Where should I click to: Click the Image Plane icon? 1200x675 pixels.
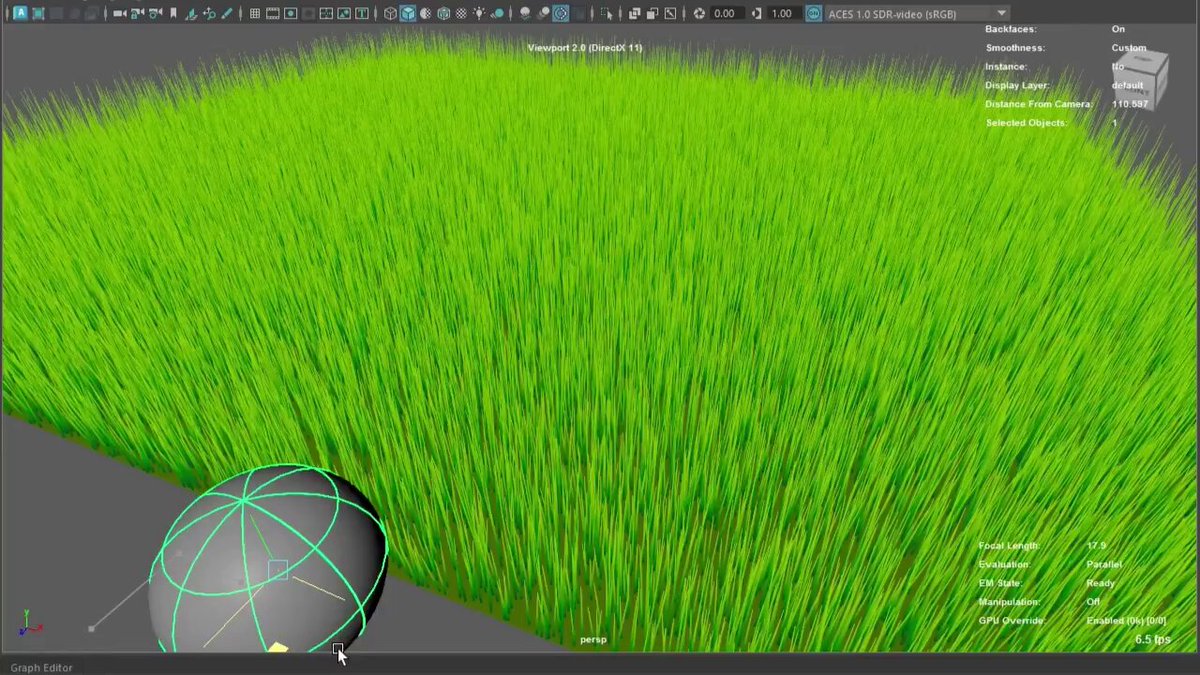click(x=192, y=14)
